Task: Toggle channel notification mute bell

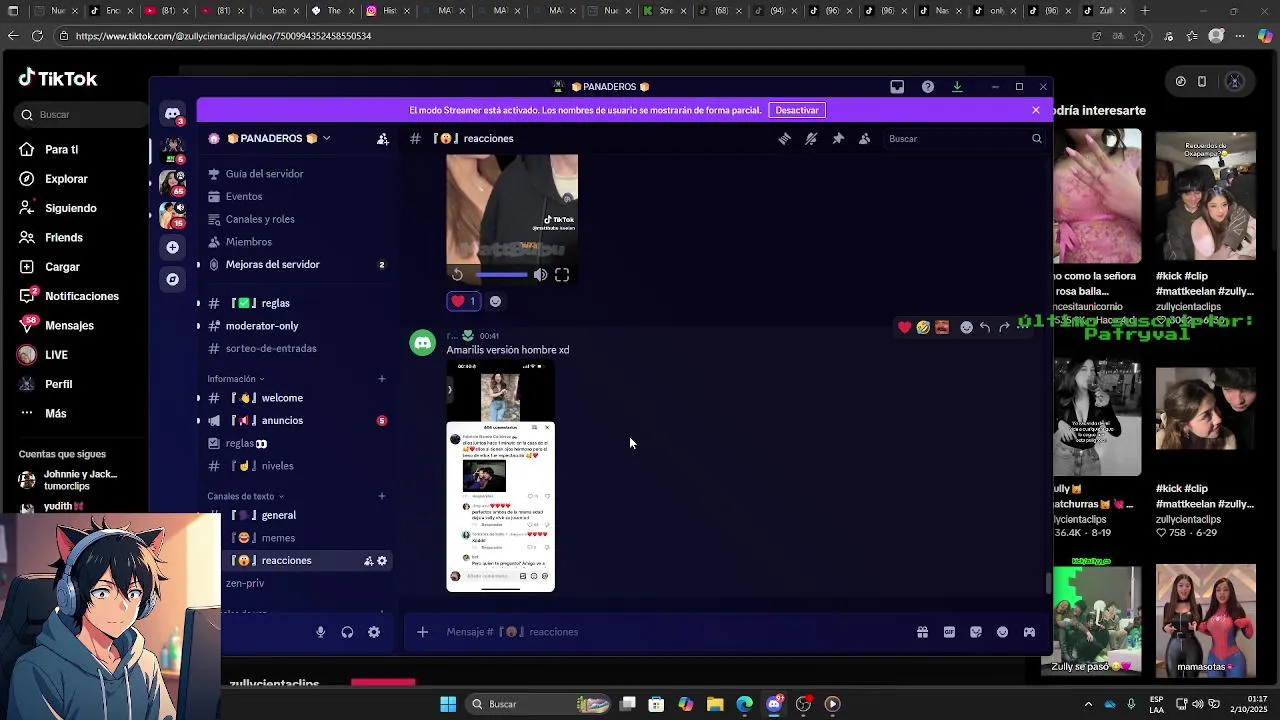Action: click(x=811, y=139)
